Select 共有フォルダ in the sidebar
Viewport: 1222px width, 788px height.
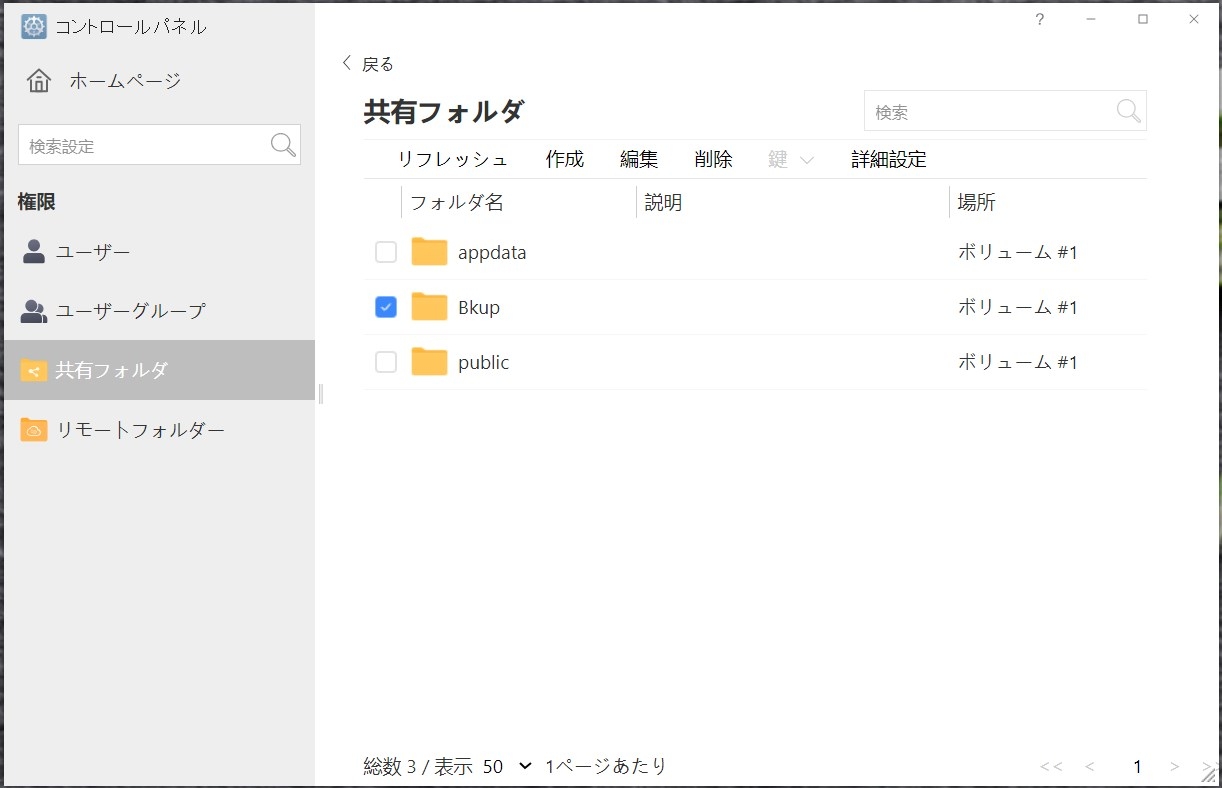click(x=158, y=370)
